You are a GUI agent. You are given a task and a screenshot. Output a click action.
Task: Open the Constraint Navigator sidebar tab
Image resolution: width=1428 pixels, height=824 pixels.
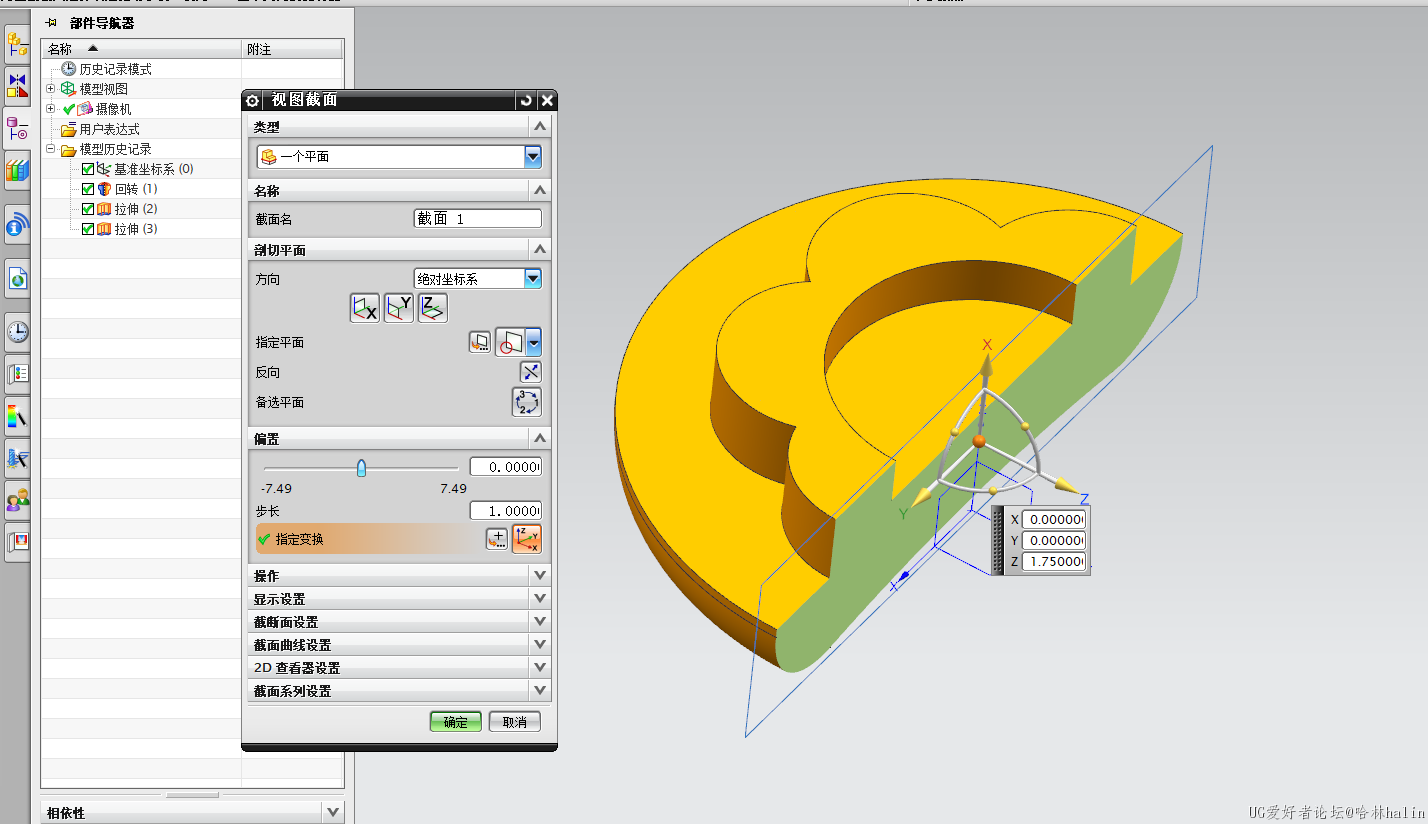tap(17, 86)
